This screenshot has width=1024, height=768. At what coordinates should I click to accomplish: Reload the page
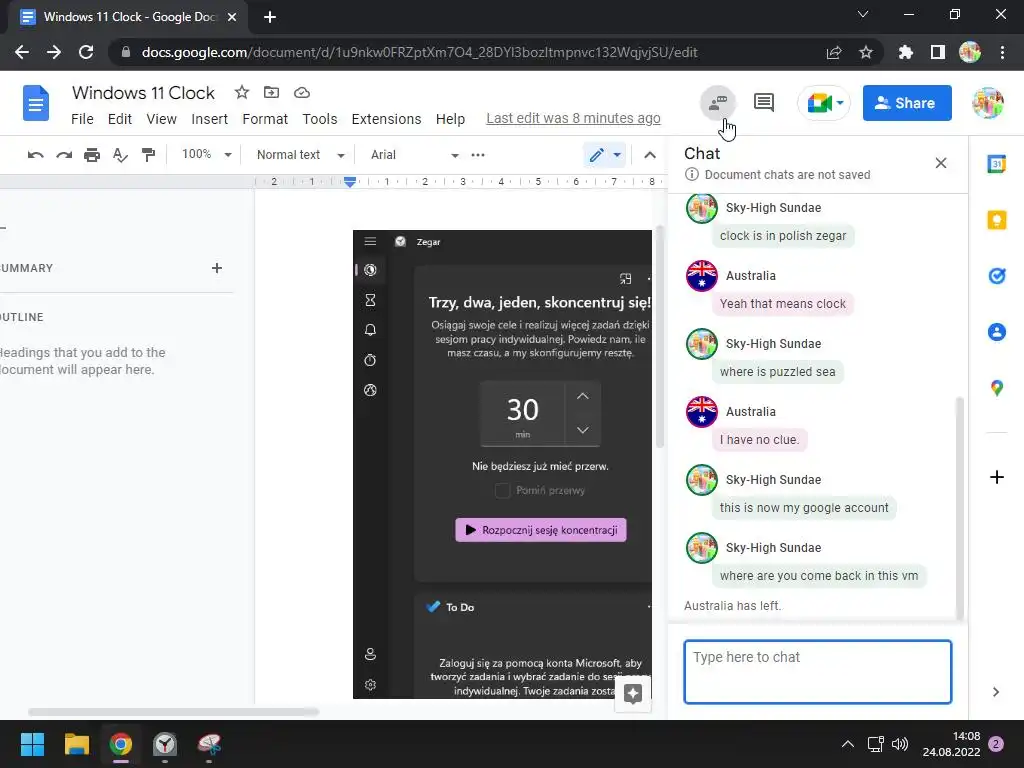tap(86, 52)
